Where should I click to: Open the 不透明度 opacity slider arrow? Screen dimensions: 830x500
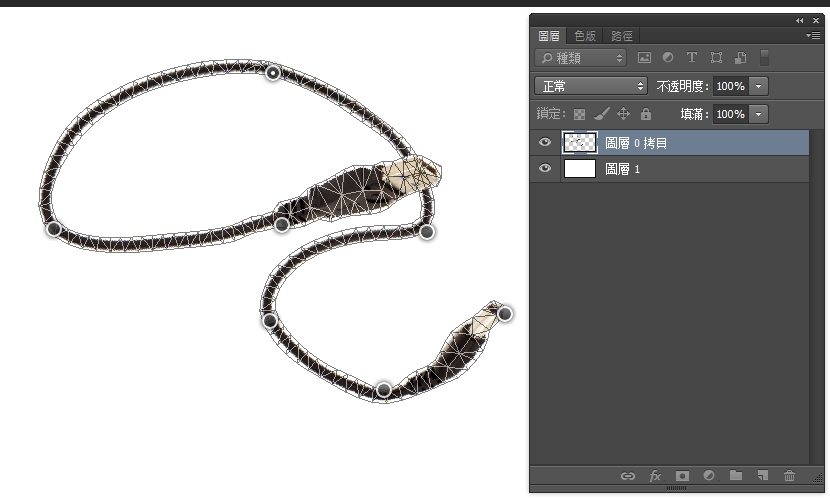(x=759, y=86)
